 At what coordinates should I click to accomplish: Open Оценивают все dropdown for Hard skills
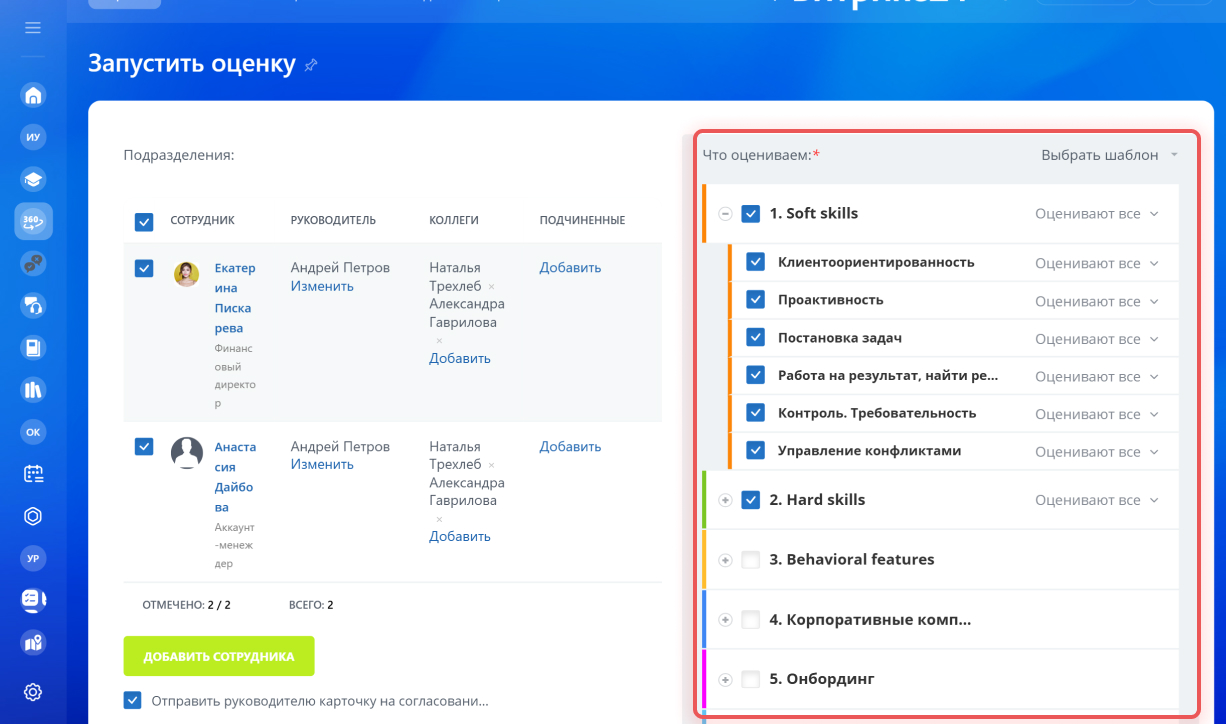1097,500
